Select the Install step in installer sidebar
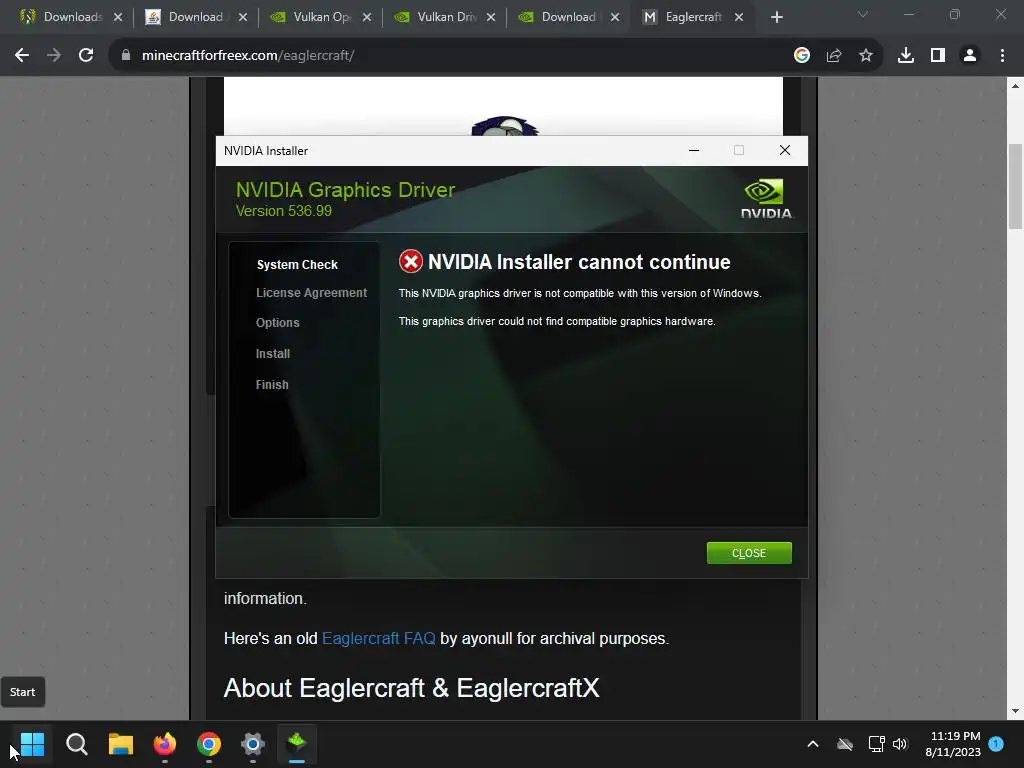The width and height of the screenshot is (1024, 768). click(x=273, y=353)
